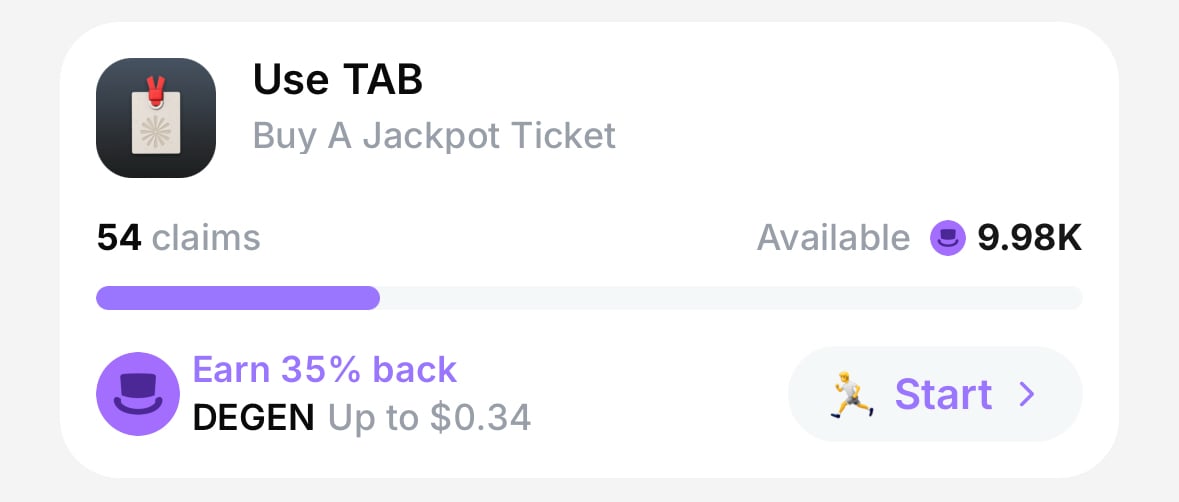
Task: Click the word "claims"
Action: coord(206,239)
